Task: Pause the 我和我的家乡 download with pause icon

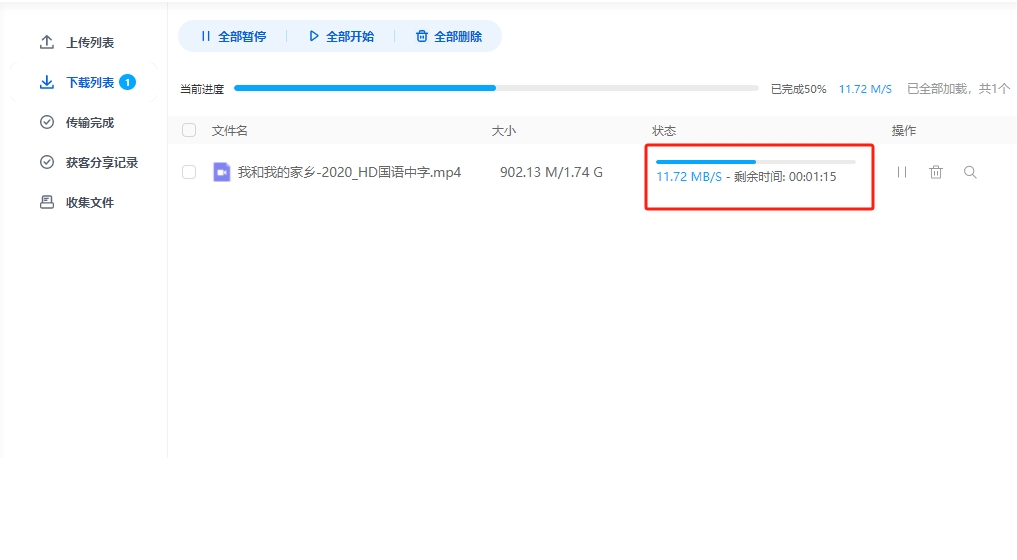Action: (902, 172)
